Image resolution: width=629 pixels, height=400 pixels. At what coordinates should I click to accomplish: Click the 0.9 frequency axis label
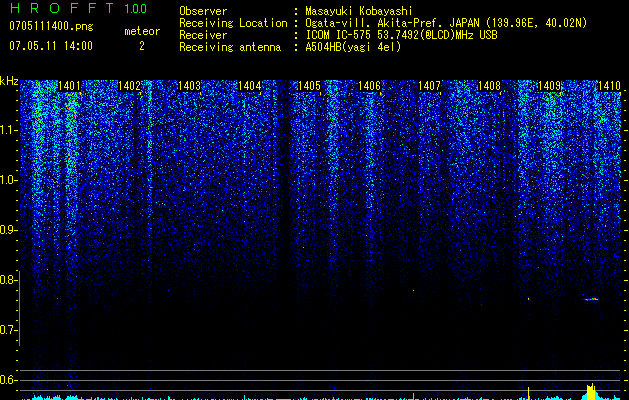(x=8, y=230)
